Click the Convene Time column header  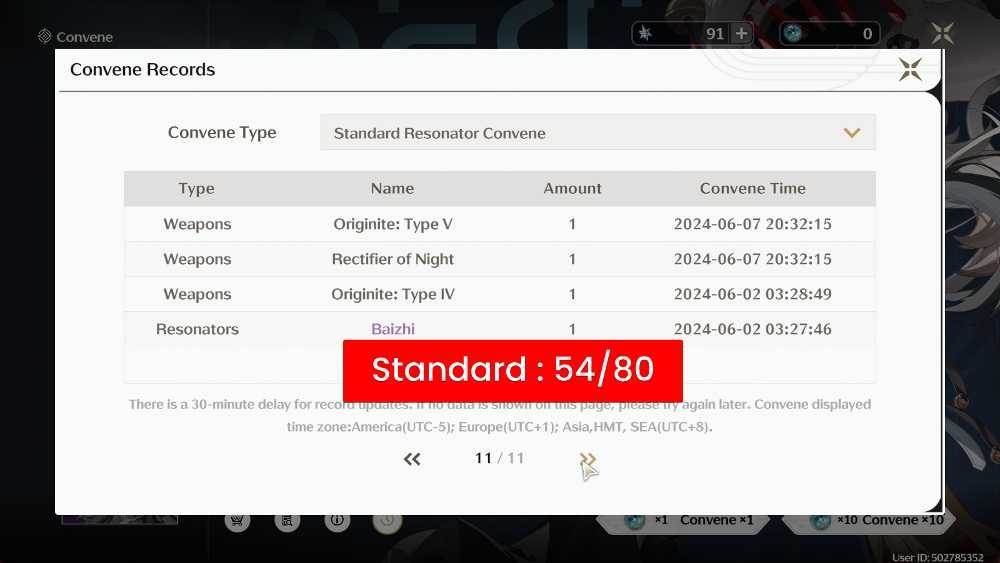coord(753,189)
